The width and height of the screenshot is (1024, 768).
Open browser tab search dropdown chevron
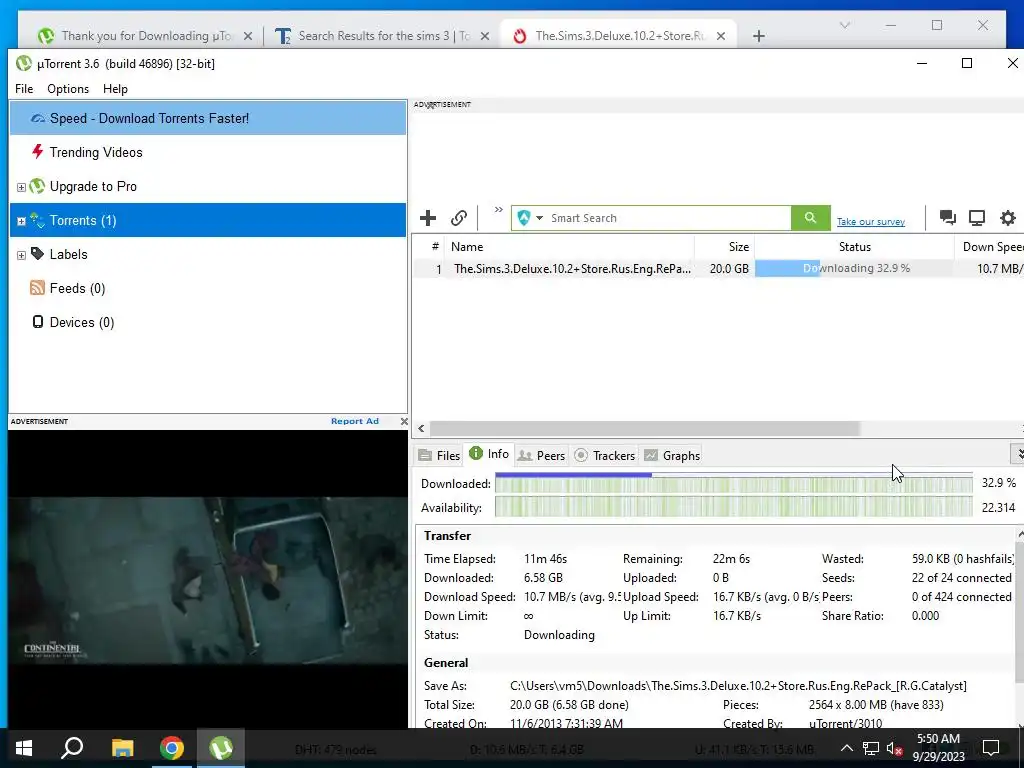coord(844,25)
